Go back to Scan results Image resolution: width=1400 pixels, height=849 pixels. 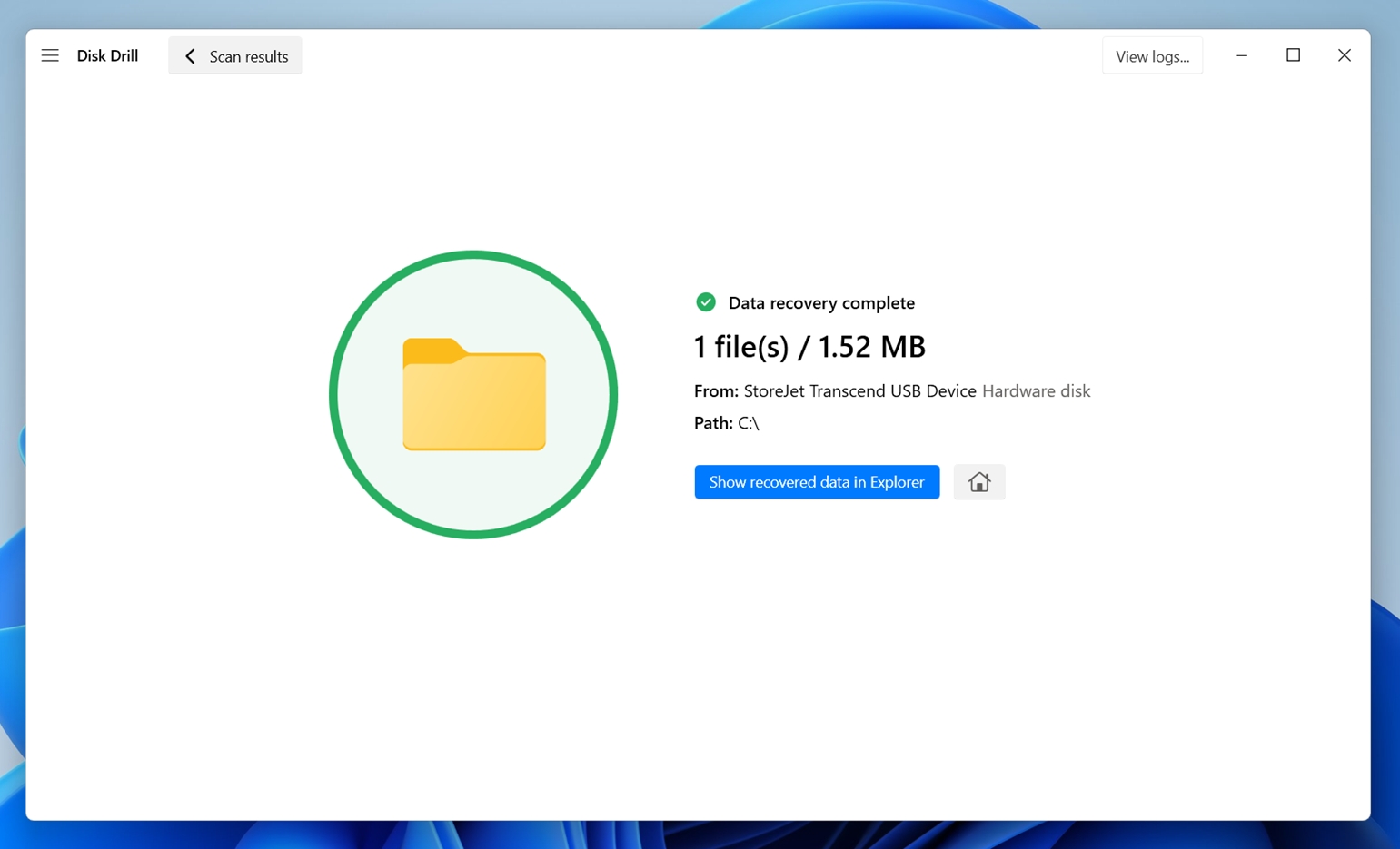[248, 56]
